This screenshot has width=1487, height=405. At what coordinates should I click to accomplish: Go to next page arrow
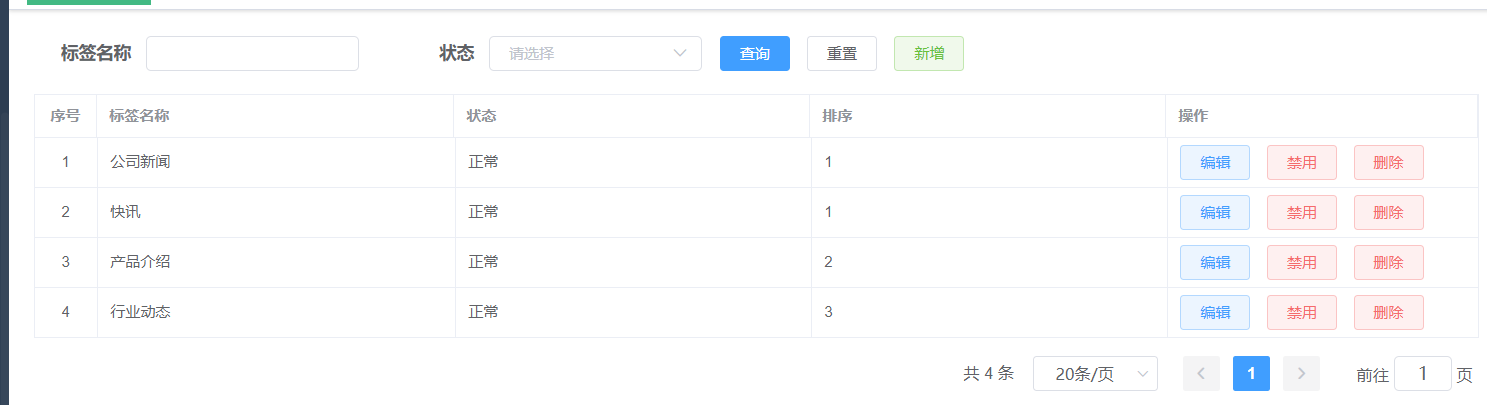[1301, 374]
